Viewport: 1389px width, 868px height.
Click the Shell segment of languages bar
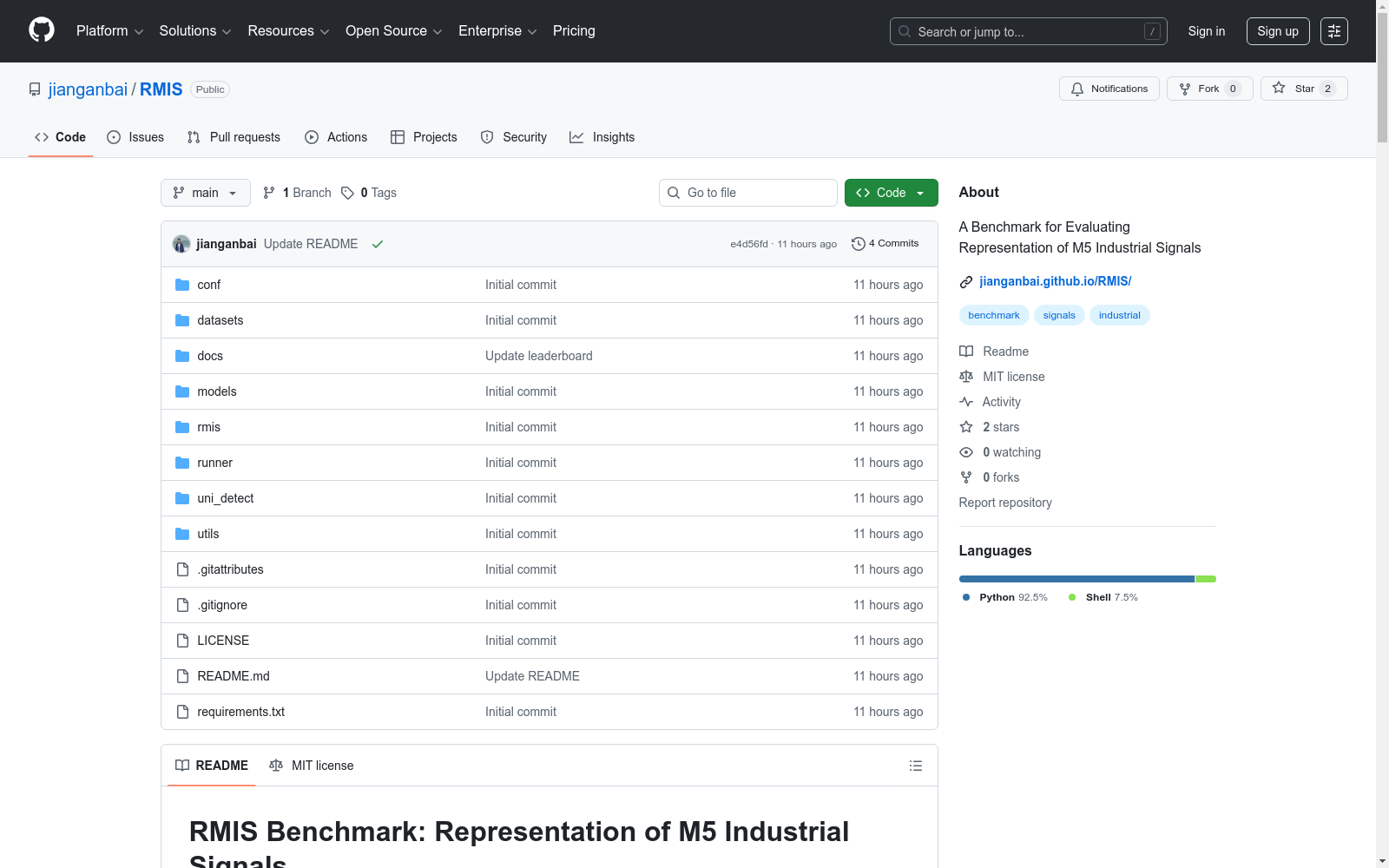1206,579
